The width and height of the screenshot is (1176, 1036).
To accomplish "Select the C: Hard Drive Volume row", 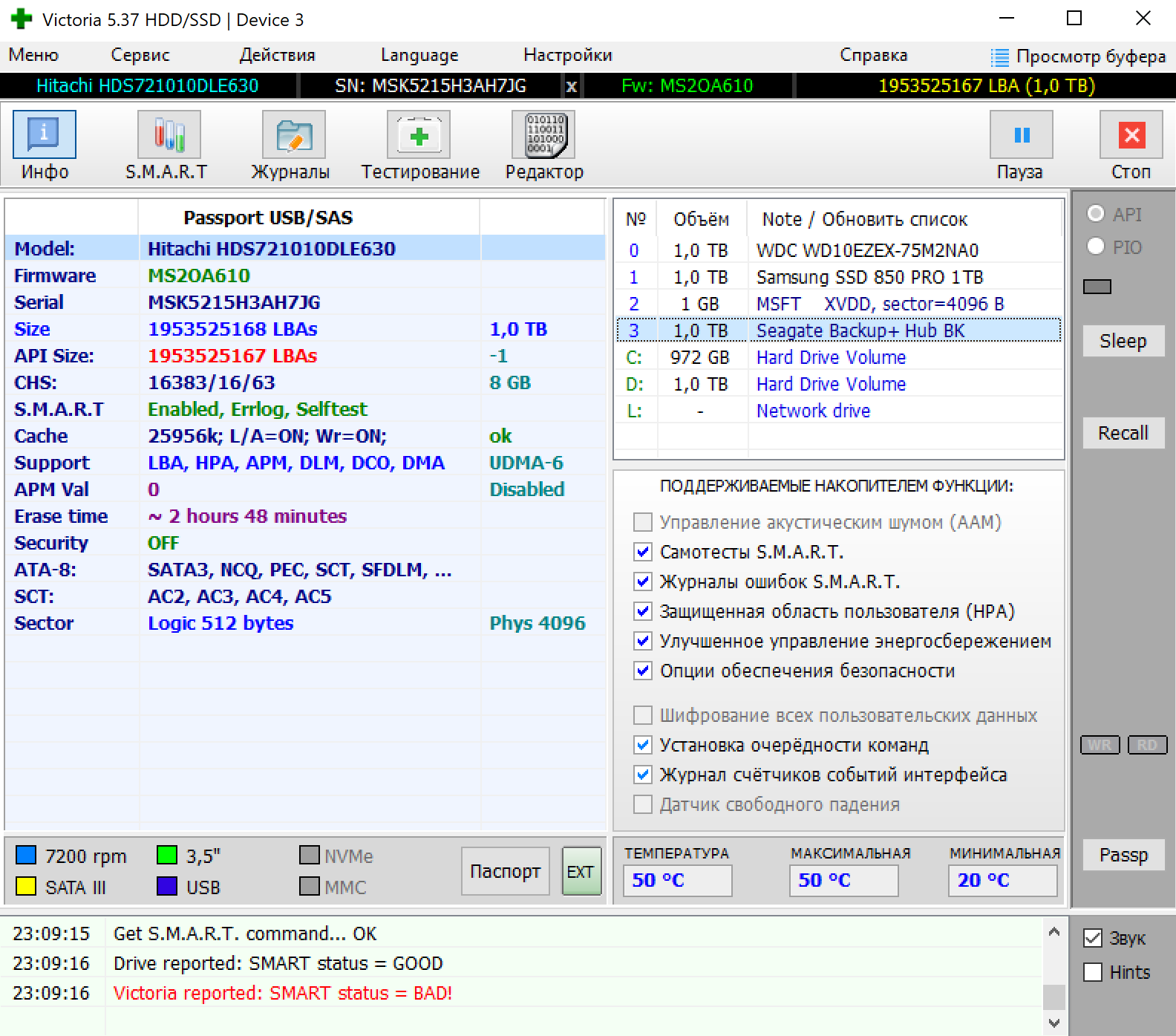I will click(839, 357).
